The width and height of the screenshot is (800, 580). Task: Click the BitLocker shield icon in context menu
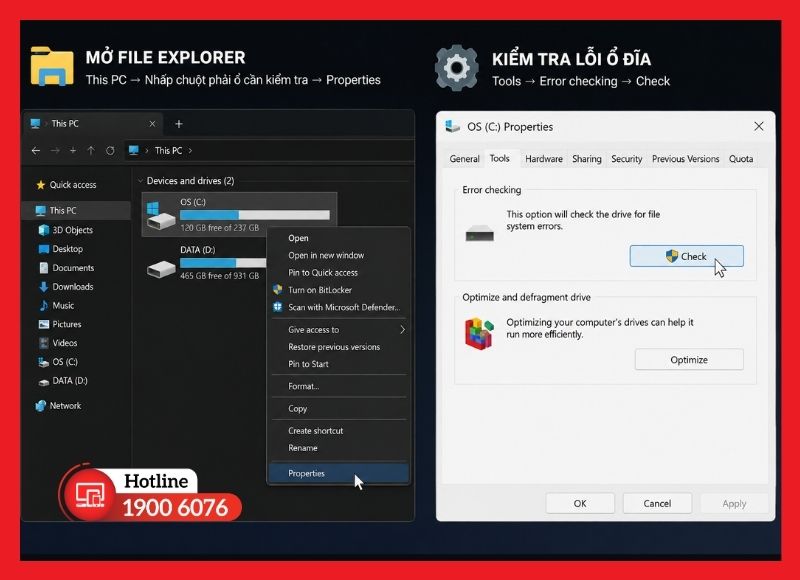[x=278, y=290]
